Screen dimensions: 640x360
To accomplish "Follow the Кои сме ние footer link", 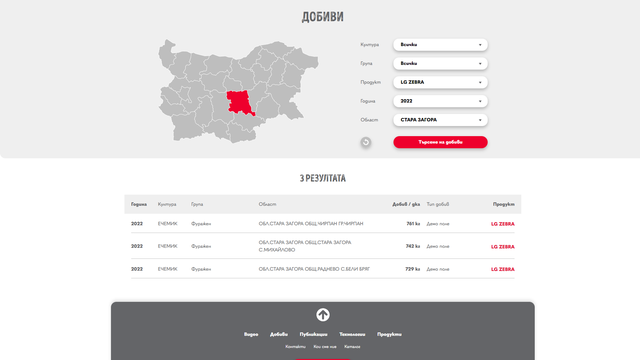I will click(325, 347).
